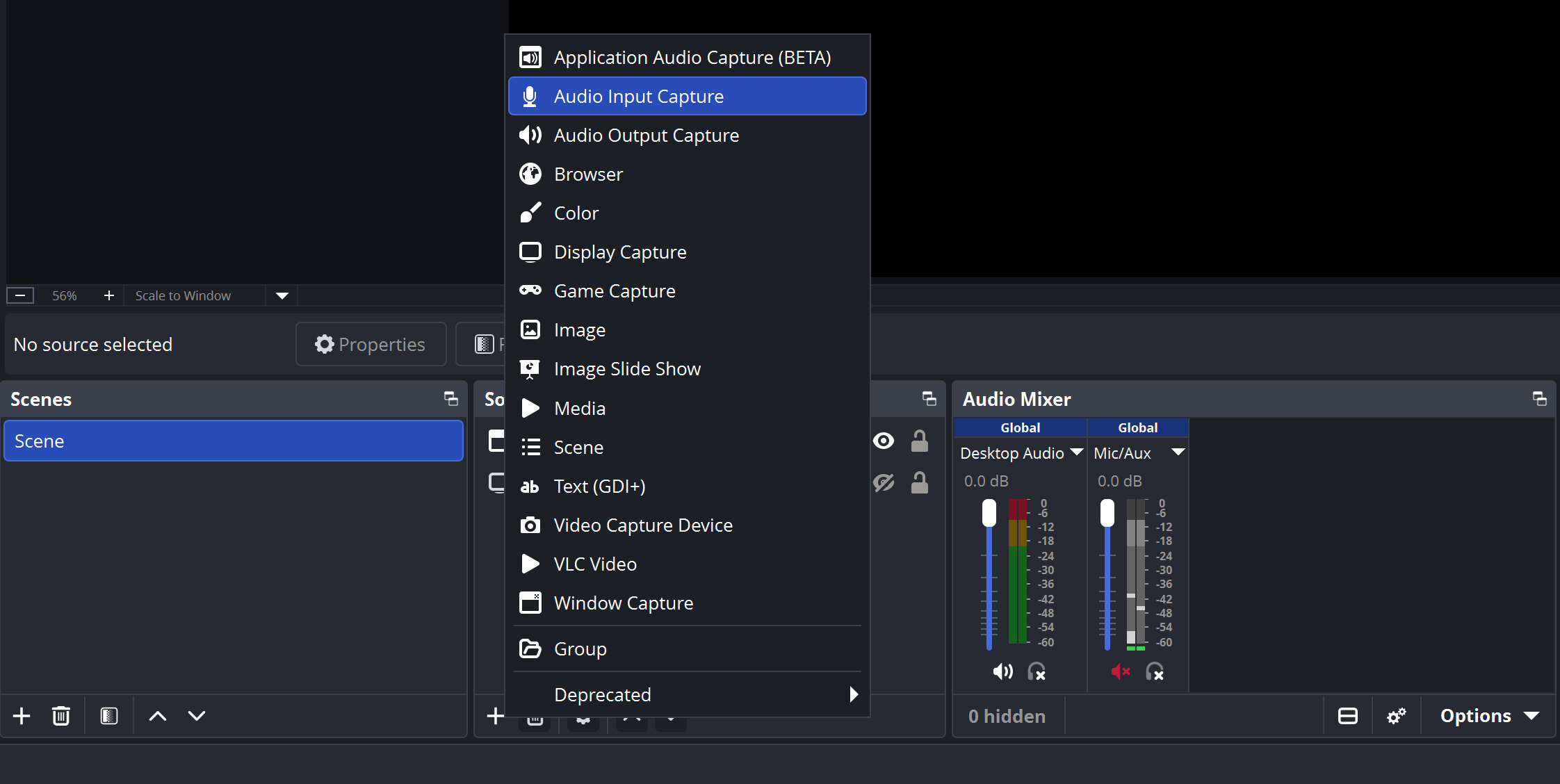
Task: Add a Video Capture Device source
Action: [687, 525]
